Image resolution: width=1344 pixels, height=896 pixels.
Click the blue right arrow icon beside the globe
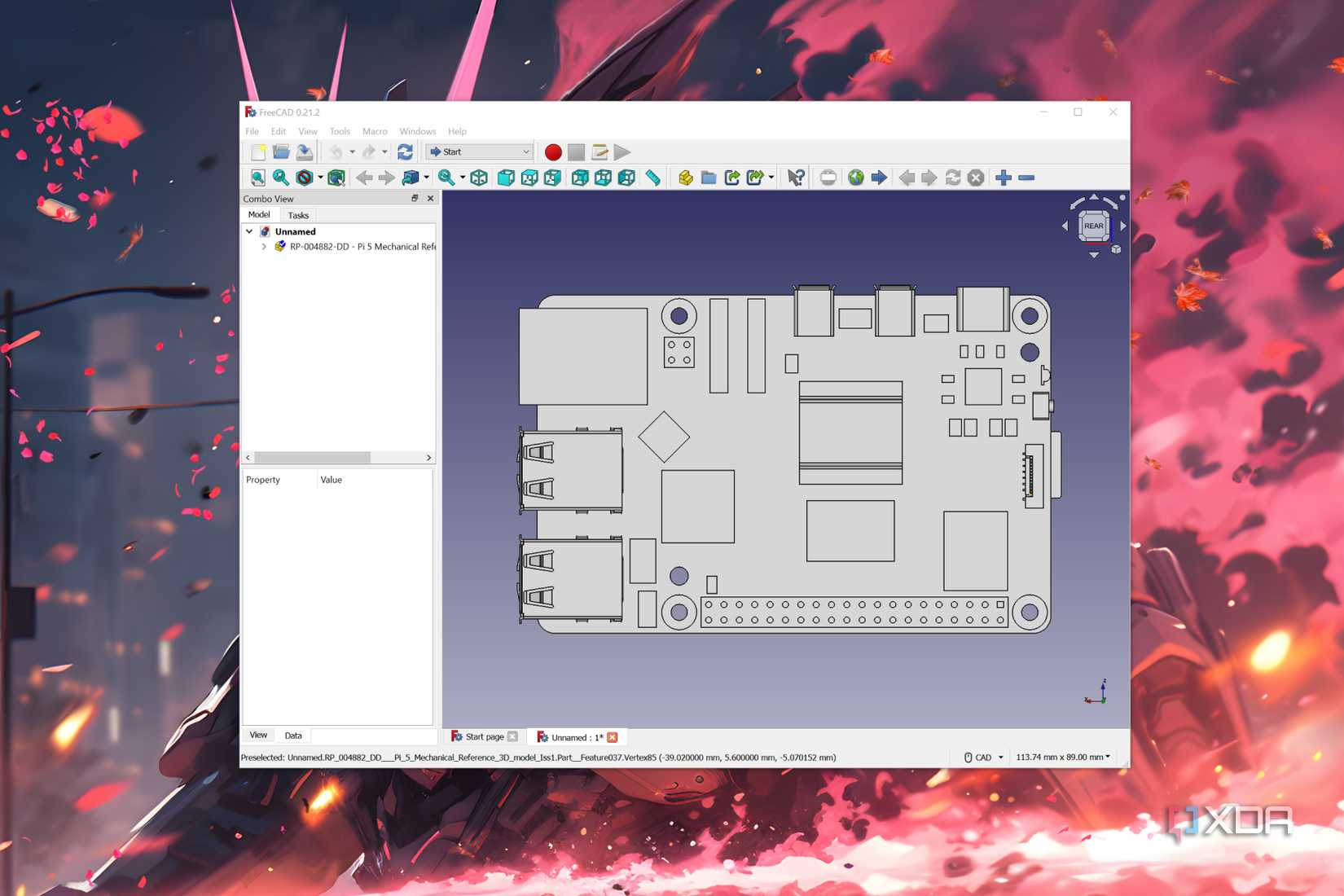click(879, 178)
